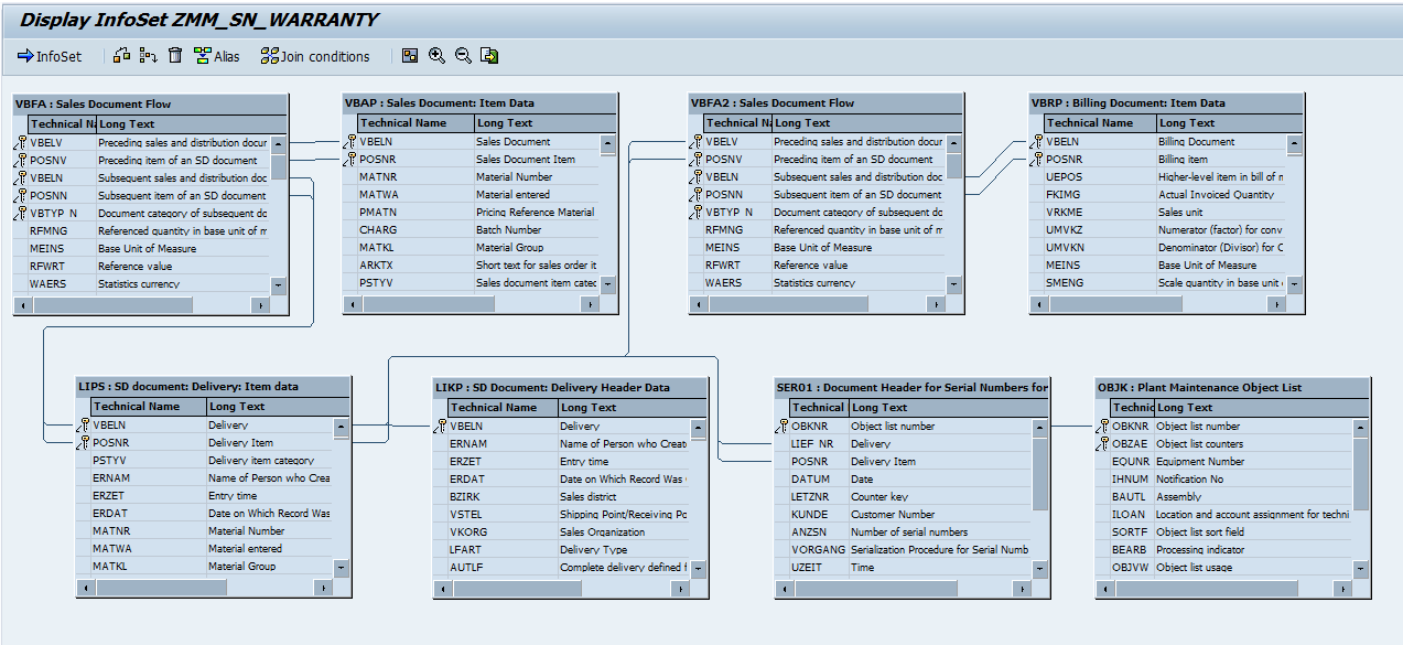Zoom out with the magnifier minus icon
Image resolution: width=1404 pixels, height=646 pixels.
(x=462, y=56)
